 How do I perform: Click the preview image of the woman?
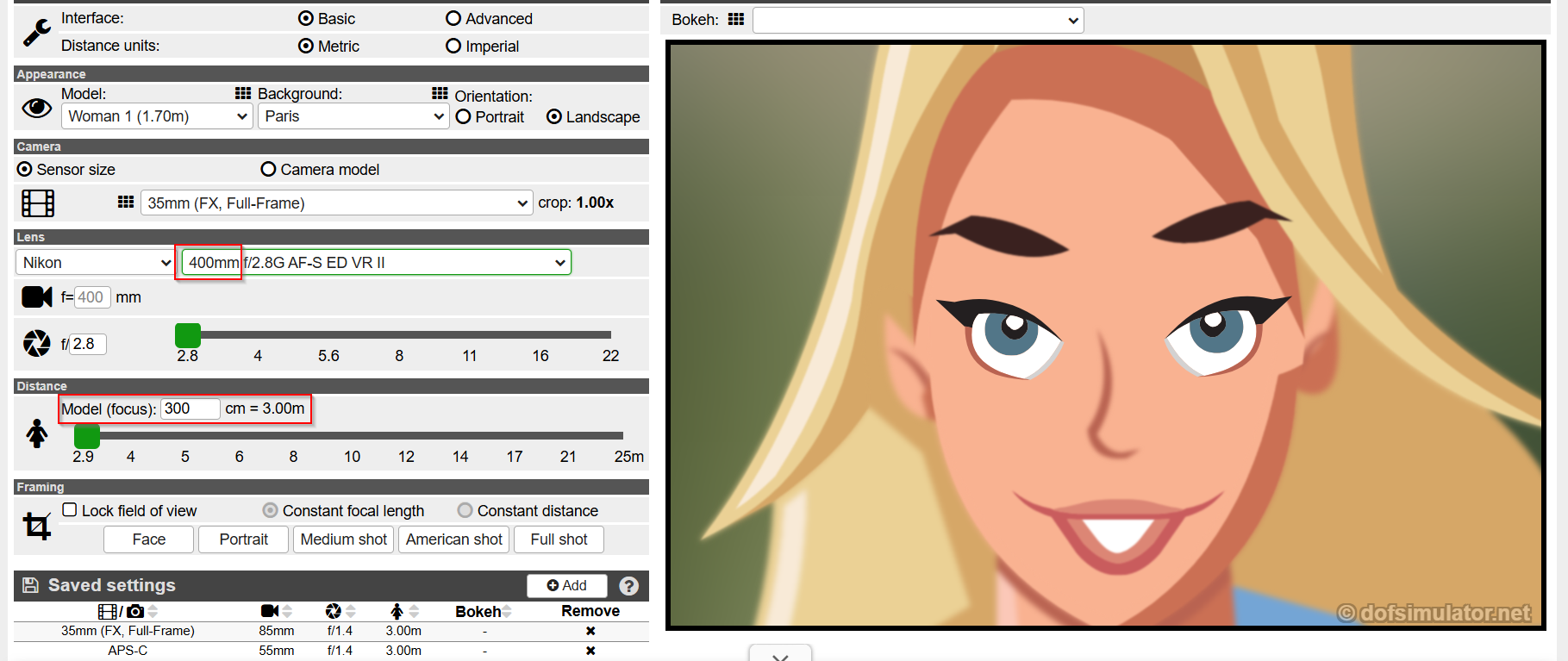(x=1106, y=335)
